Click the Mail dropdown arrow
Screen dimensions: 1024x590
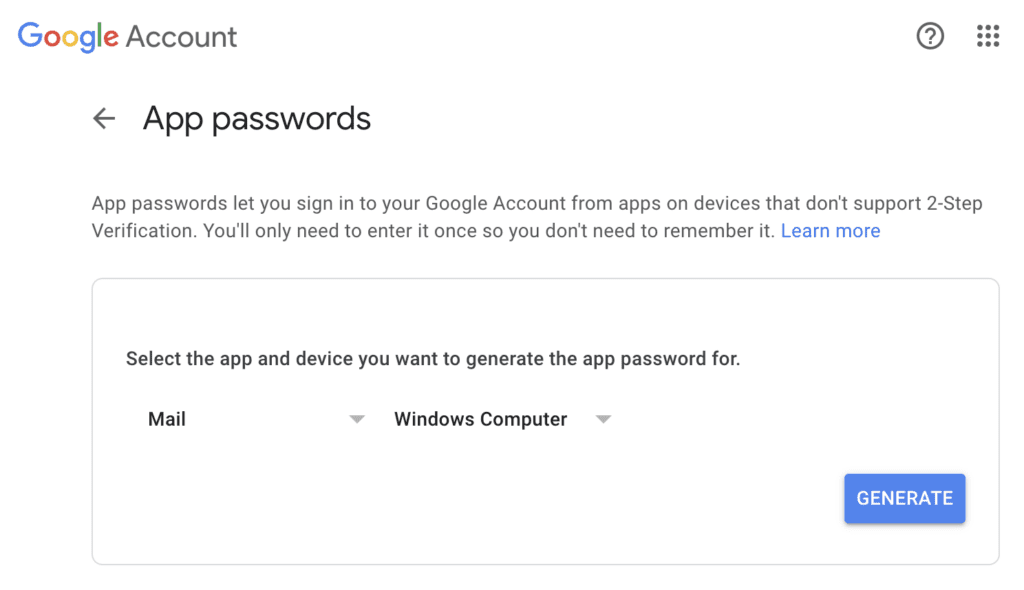[x=357, y=420]
